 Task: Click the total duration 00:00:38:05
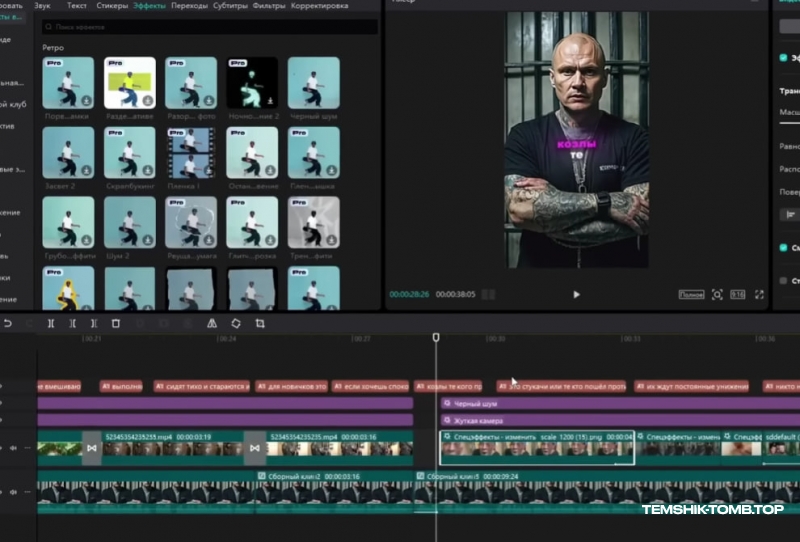click(455, 294)
